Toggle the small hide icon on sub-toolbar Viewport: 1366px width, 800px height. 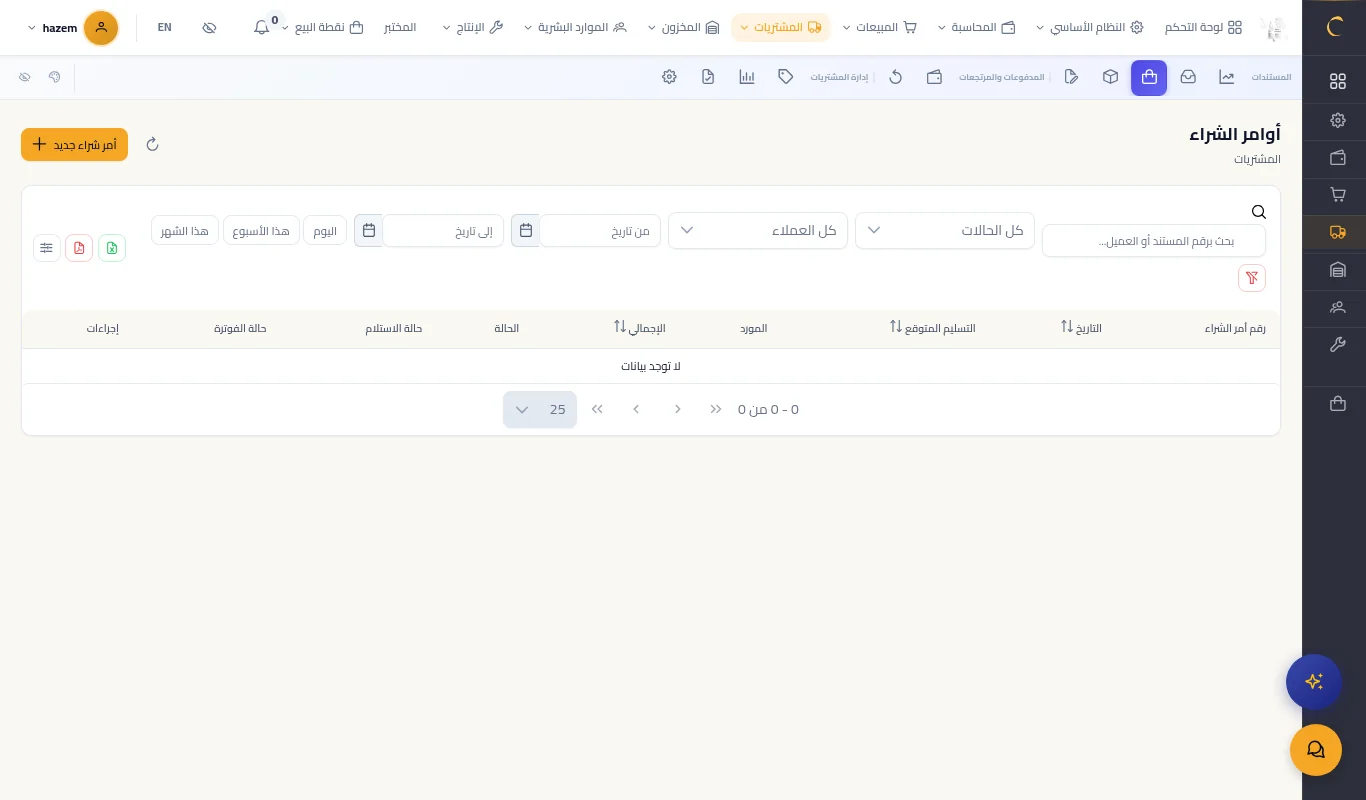point(25,77)
